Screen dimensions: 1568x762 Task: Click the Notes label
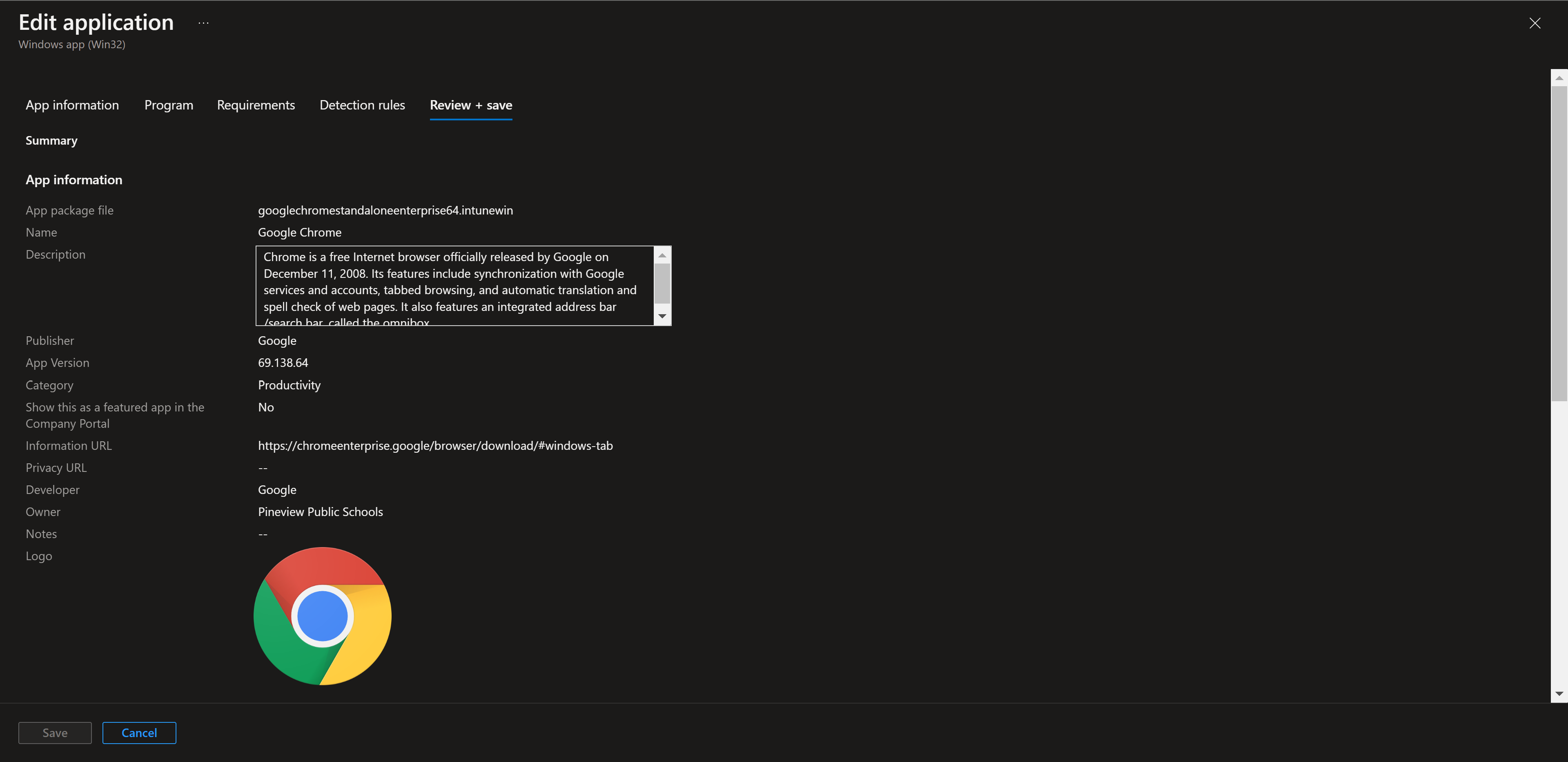41,534
